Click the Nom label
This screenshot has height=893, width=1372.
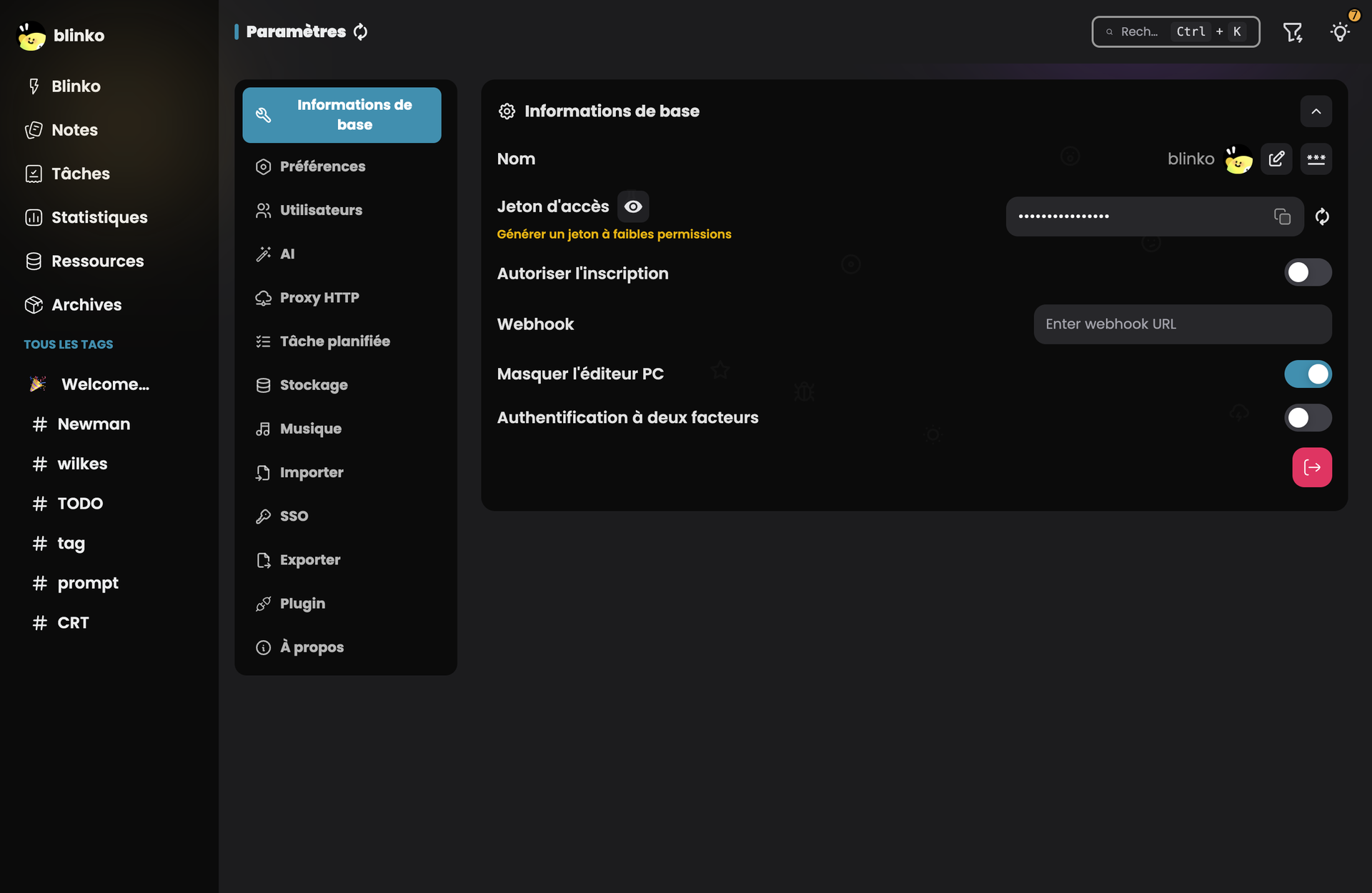tap(516, 159)
